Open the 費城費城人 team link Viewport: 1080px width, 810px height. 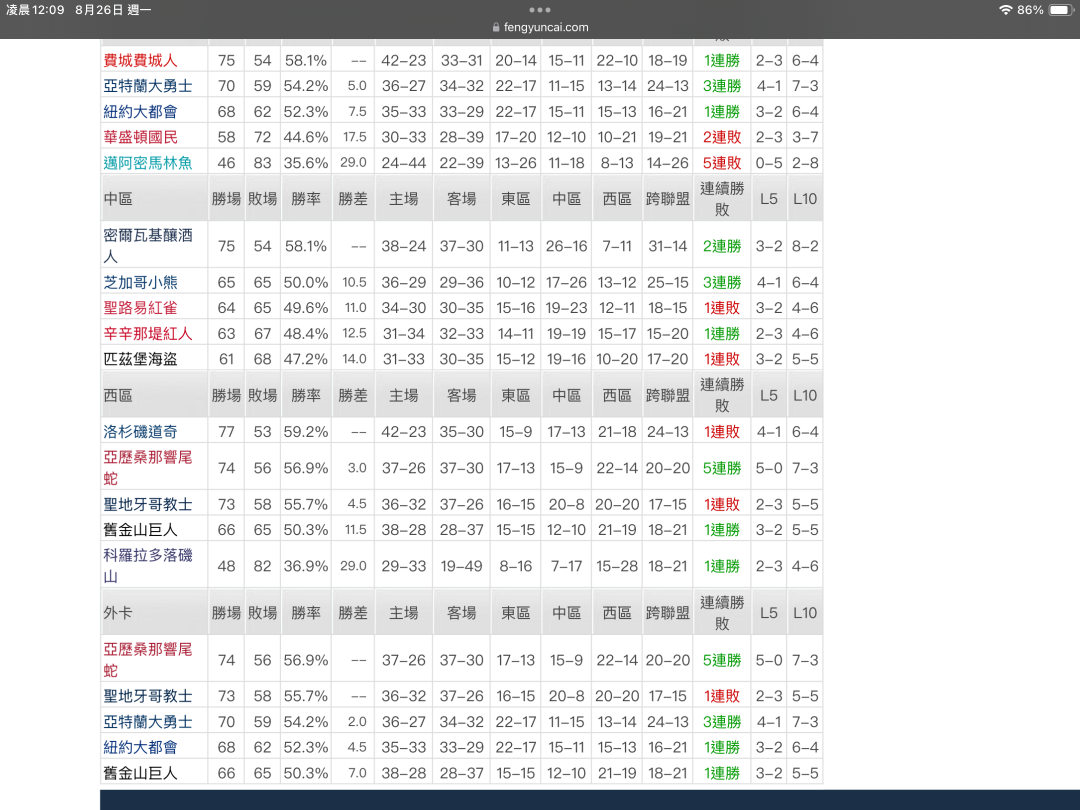[141, 61]
